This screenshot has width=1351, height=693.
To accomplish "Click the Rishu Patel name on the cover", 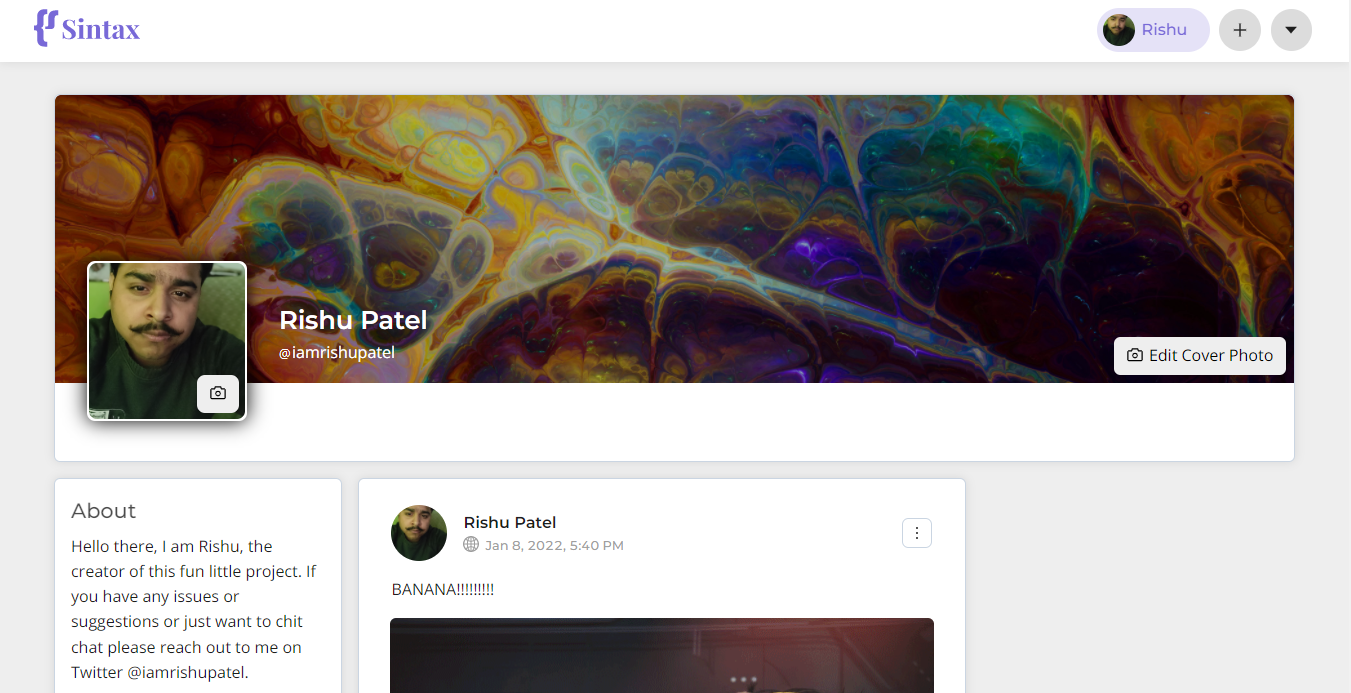I will (353, 320).
